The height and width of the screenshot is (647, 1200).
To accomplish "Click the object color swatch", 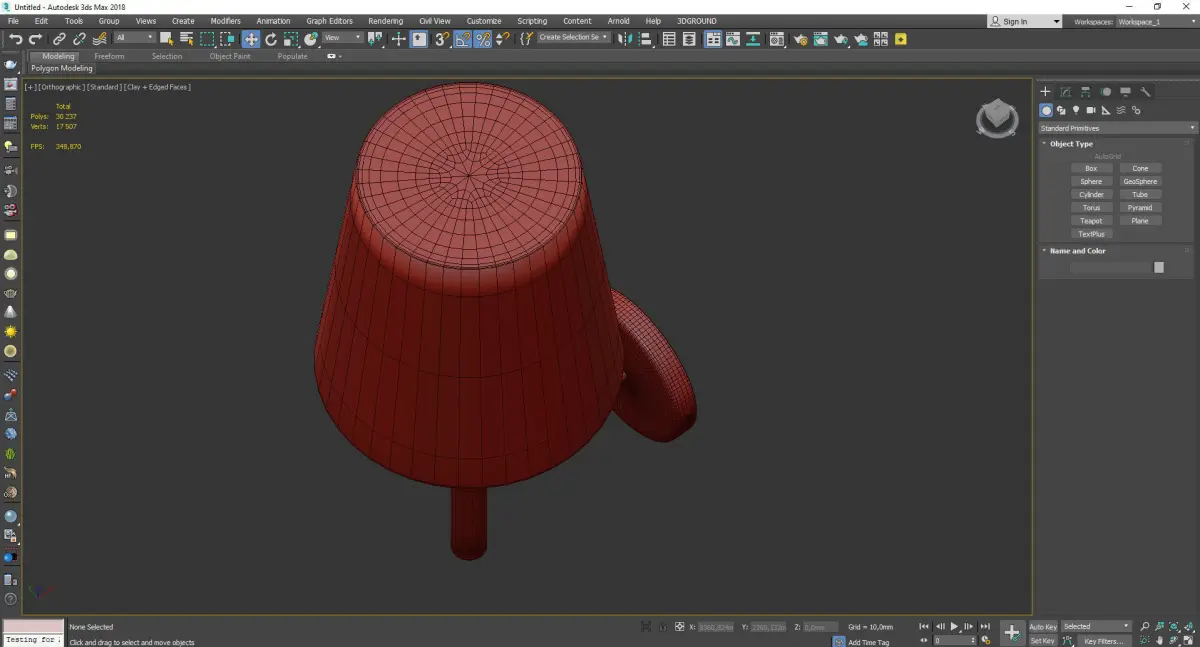I will coord(1159,267).
